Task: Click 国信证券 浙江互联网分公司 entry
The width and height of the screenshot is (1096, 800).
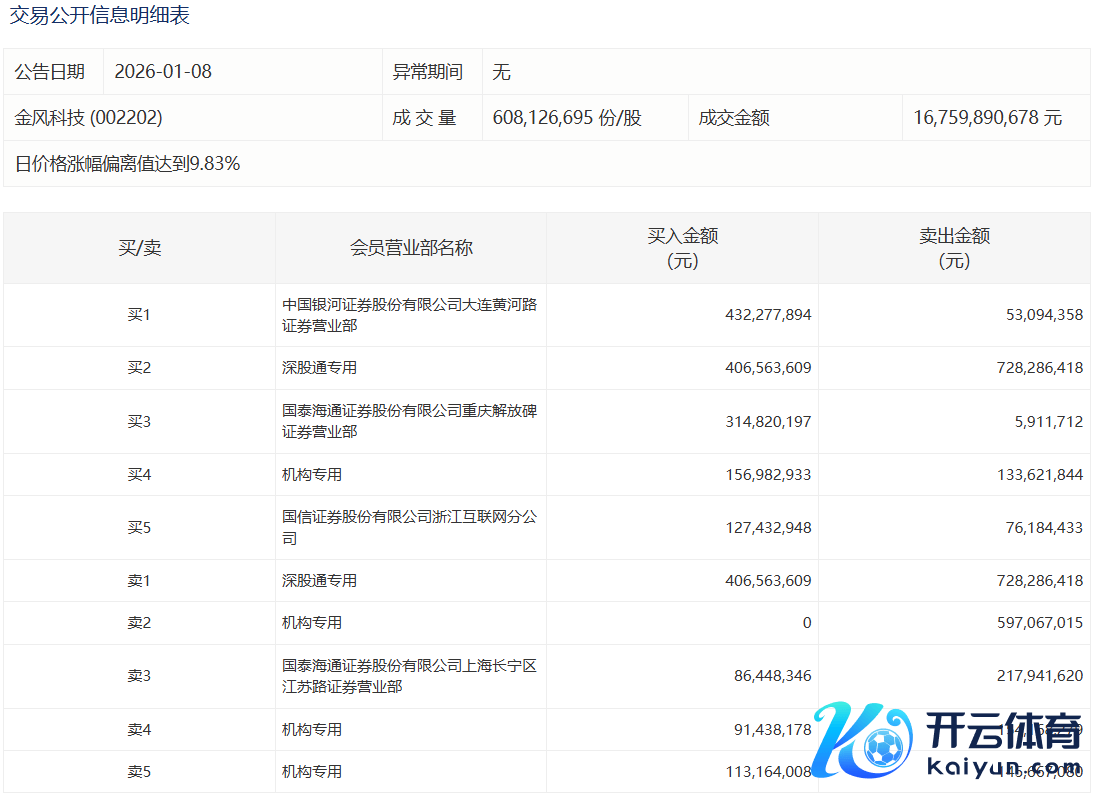Action: click(x=409, y=527)
